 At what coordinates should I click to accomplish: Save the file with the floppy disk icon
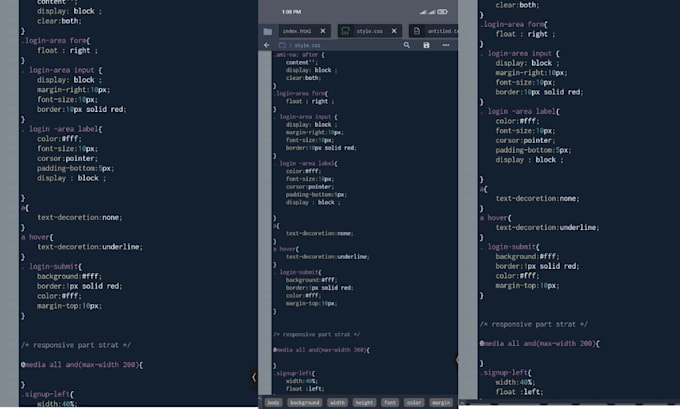pos(426,45)
